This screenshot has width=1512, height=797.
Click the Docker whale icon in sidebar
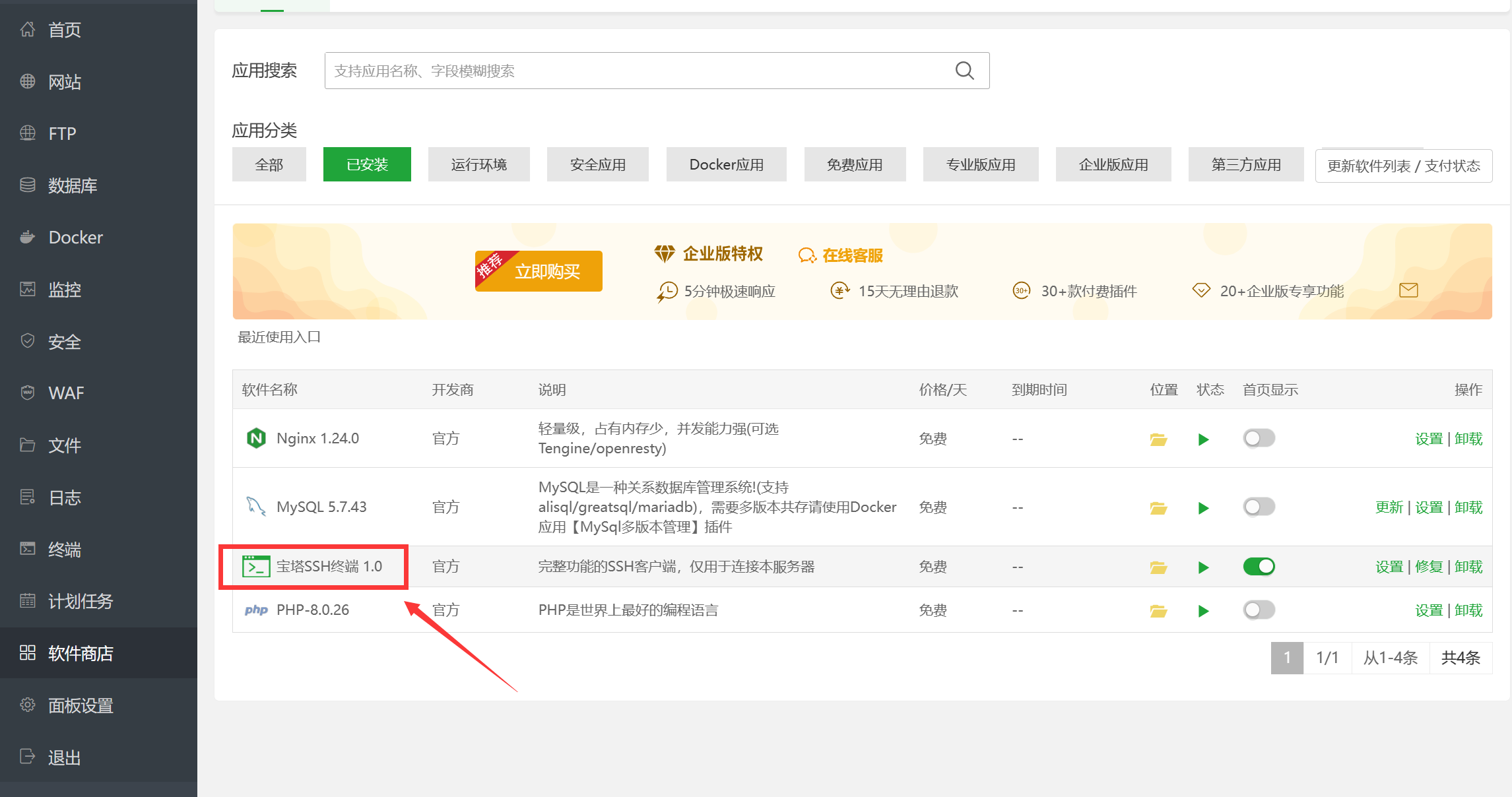coord(27,237)
